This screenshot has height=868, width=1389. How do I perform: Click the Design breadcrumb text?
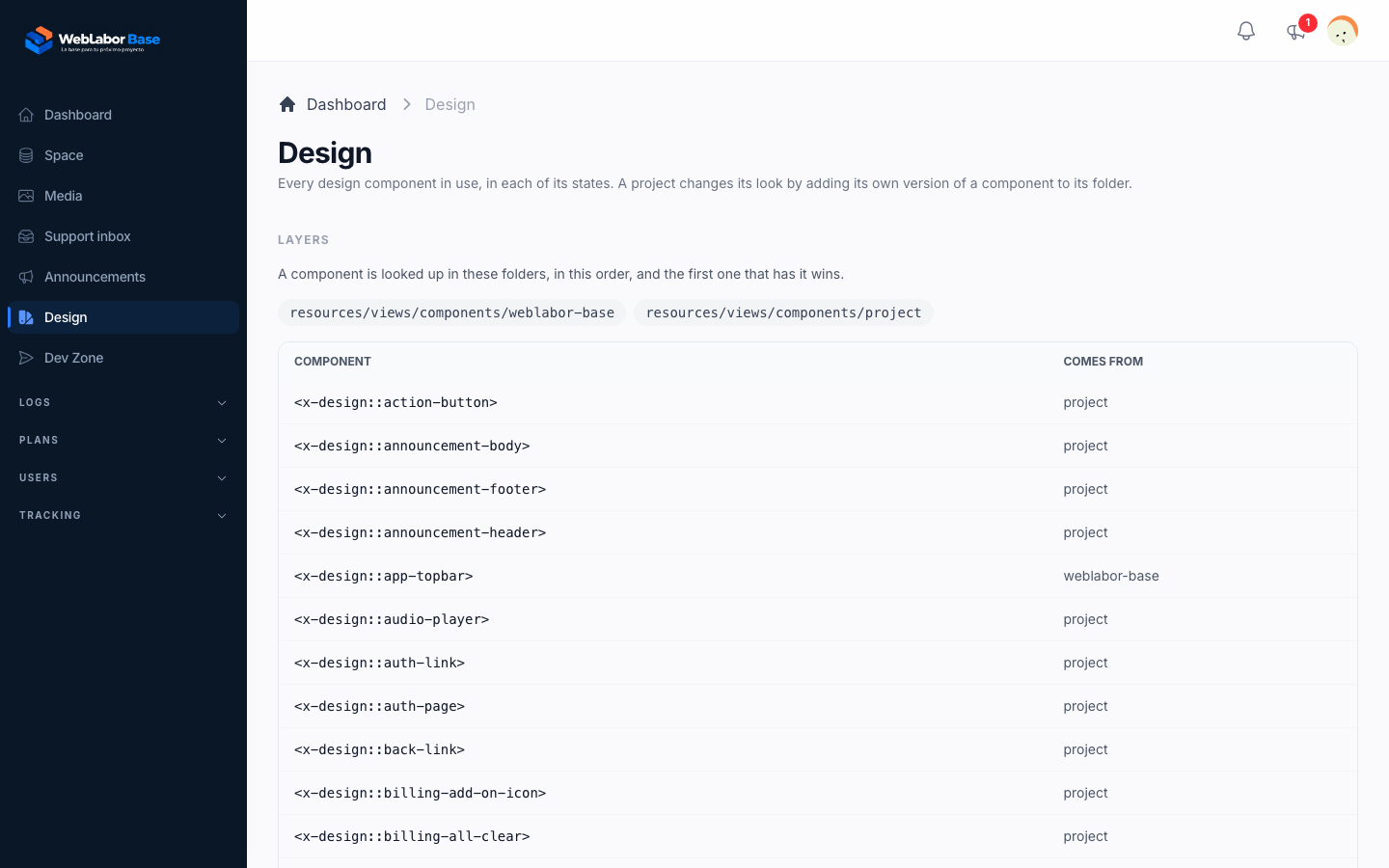(x=450, y=104)
